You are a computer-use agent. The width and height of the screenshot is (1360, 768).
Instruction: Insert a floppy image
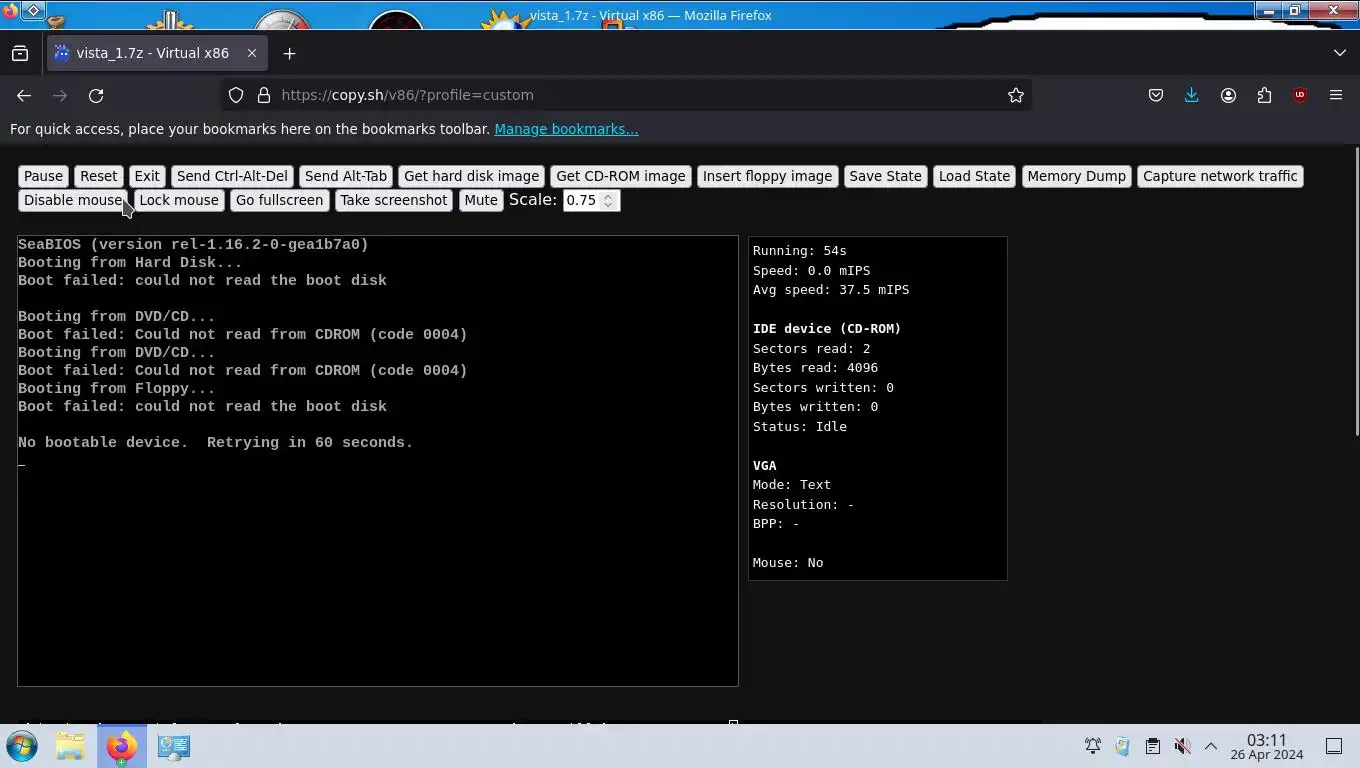767,176
